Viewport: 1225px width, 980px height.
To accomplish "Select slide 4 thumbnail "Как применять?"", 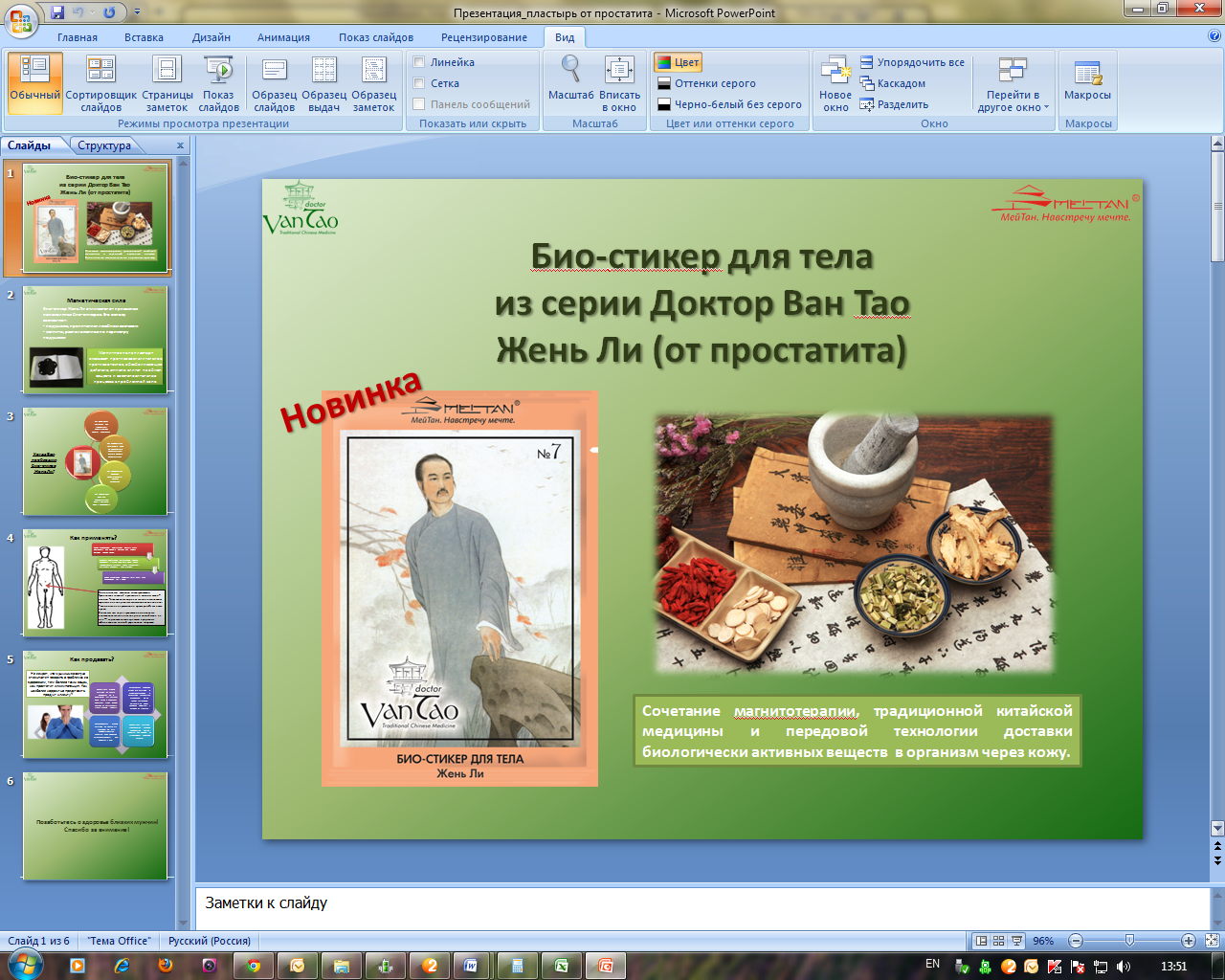I will (95, 582).
